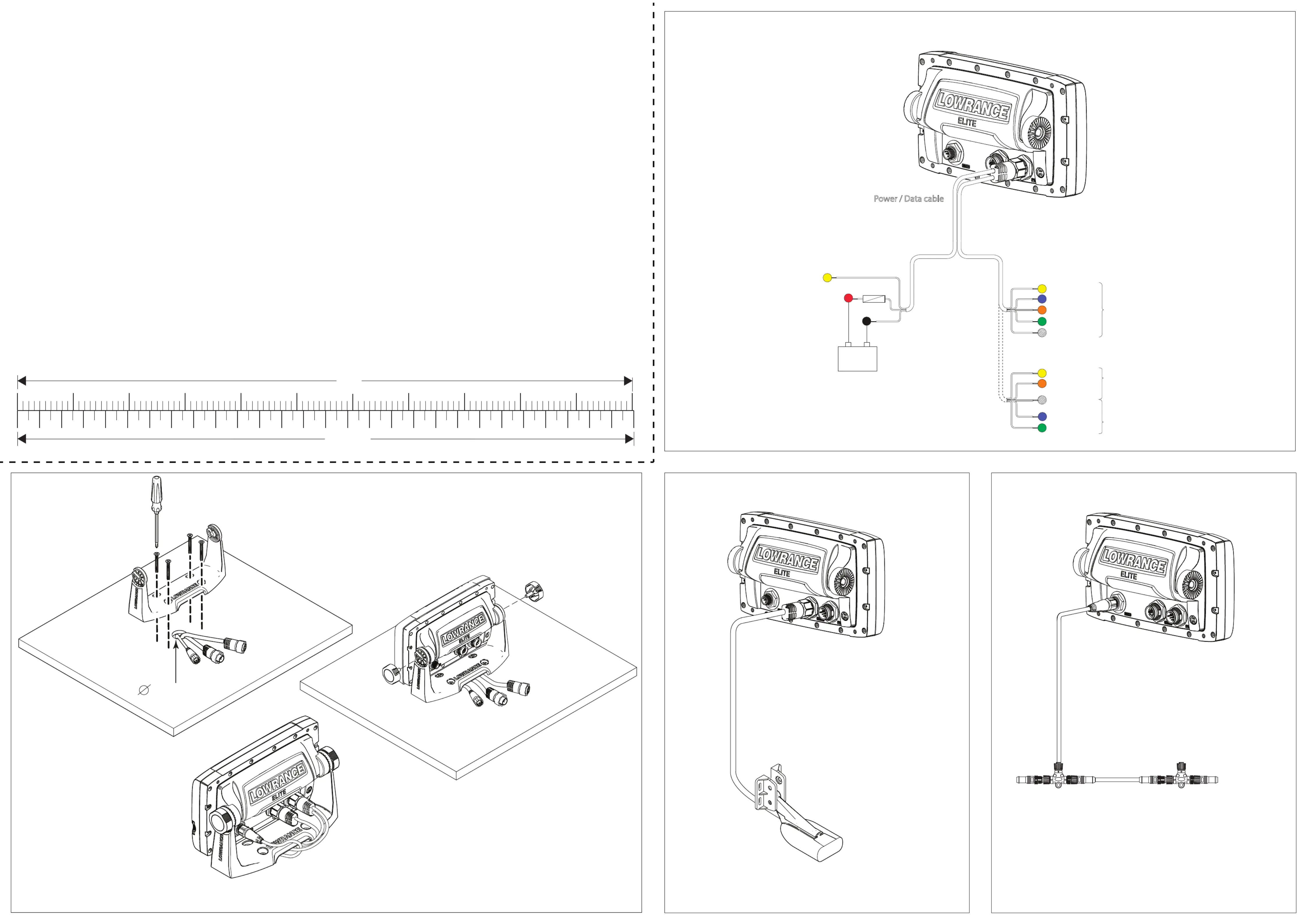
Task: Click the right arrowhead of the upper ruler line
Action: tap(628, 381)
